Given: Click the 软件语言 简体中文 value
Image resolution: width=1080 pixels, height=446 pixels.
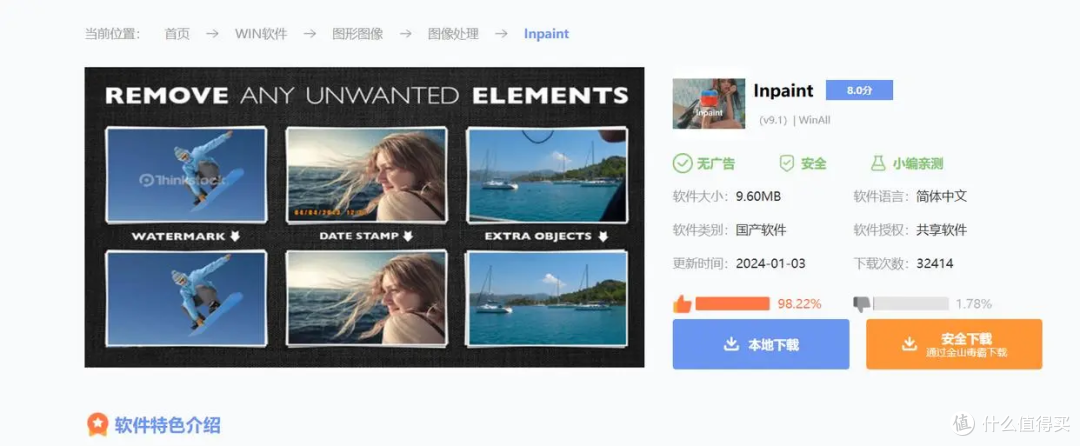Looking at the screenshot, I should 942,196.
